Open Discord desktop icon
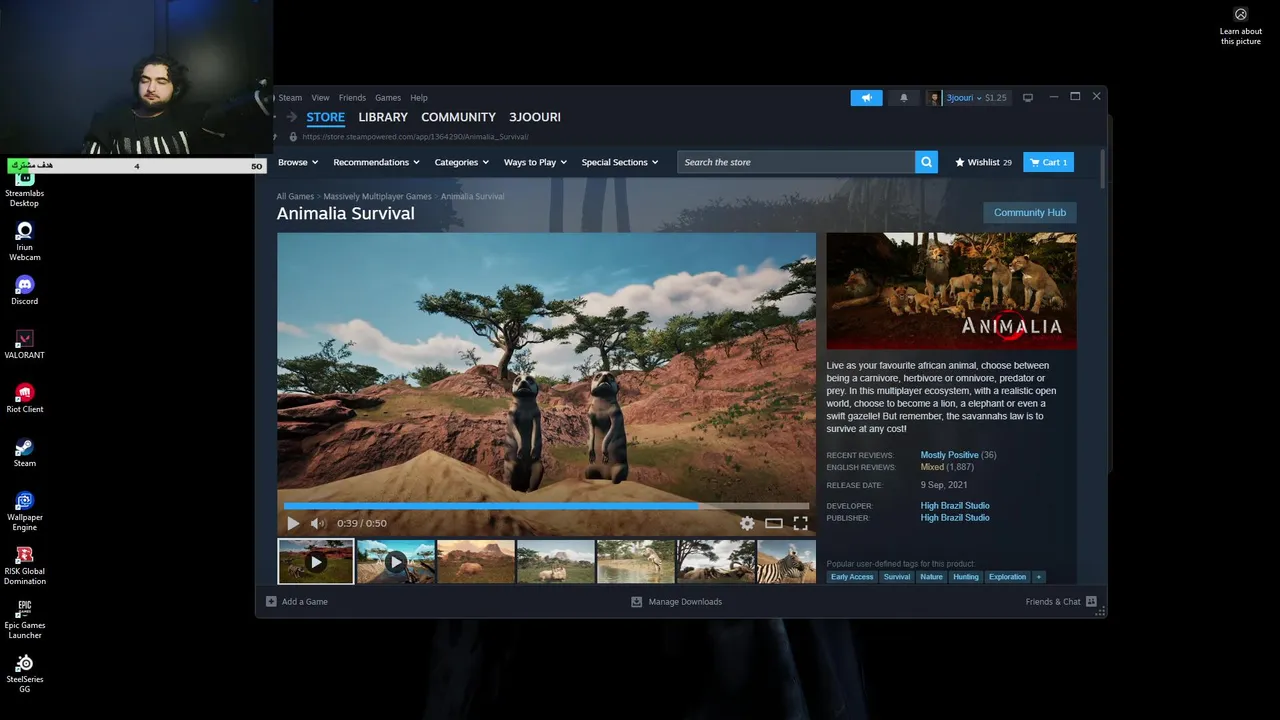This screenshot has width=1280, height=720. tap(24, 291)
